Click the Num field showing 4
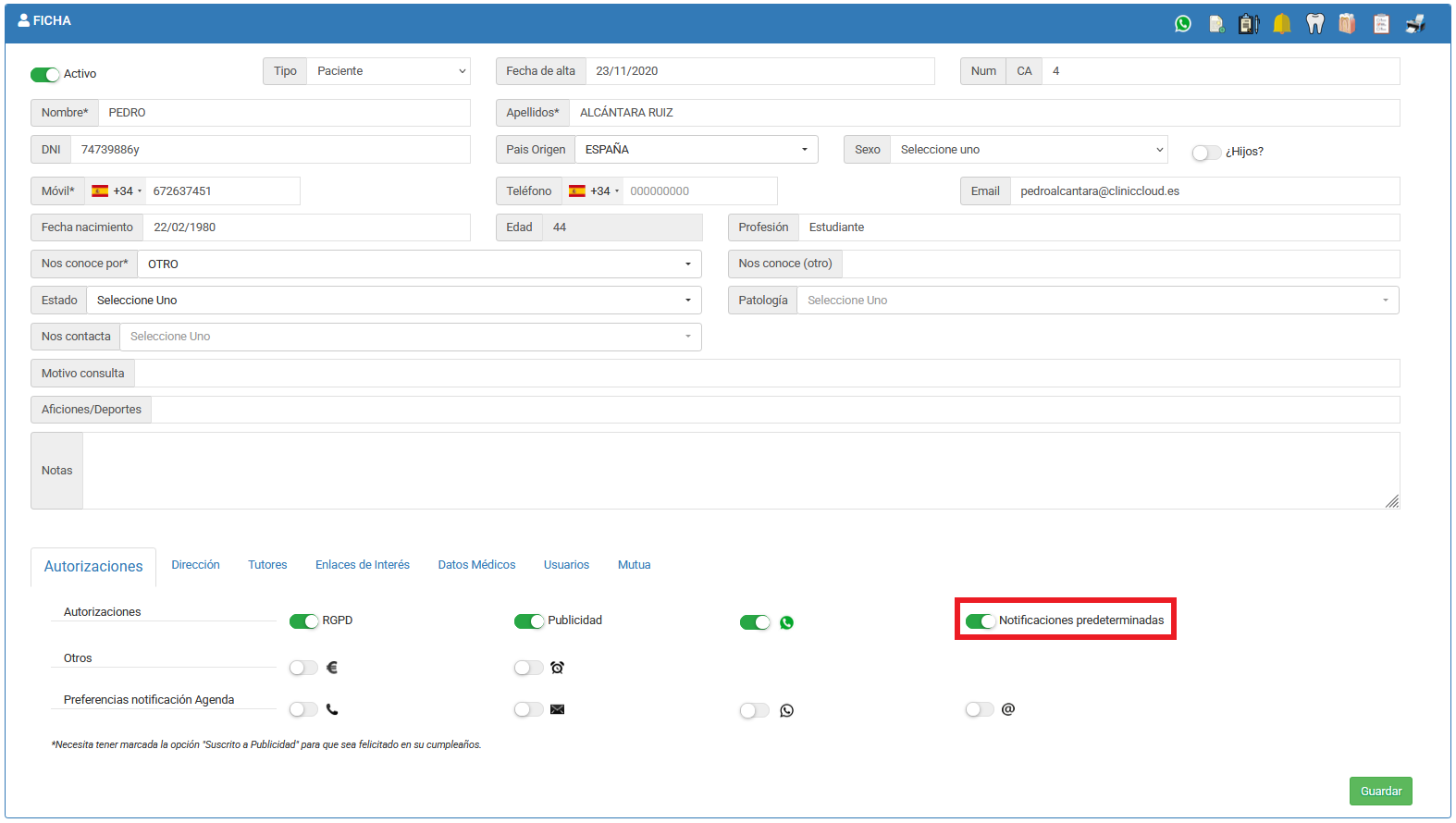Viewport: 1456px width, 823px height. (x=1221, y=71)
